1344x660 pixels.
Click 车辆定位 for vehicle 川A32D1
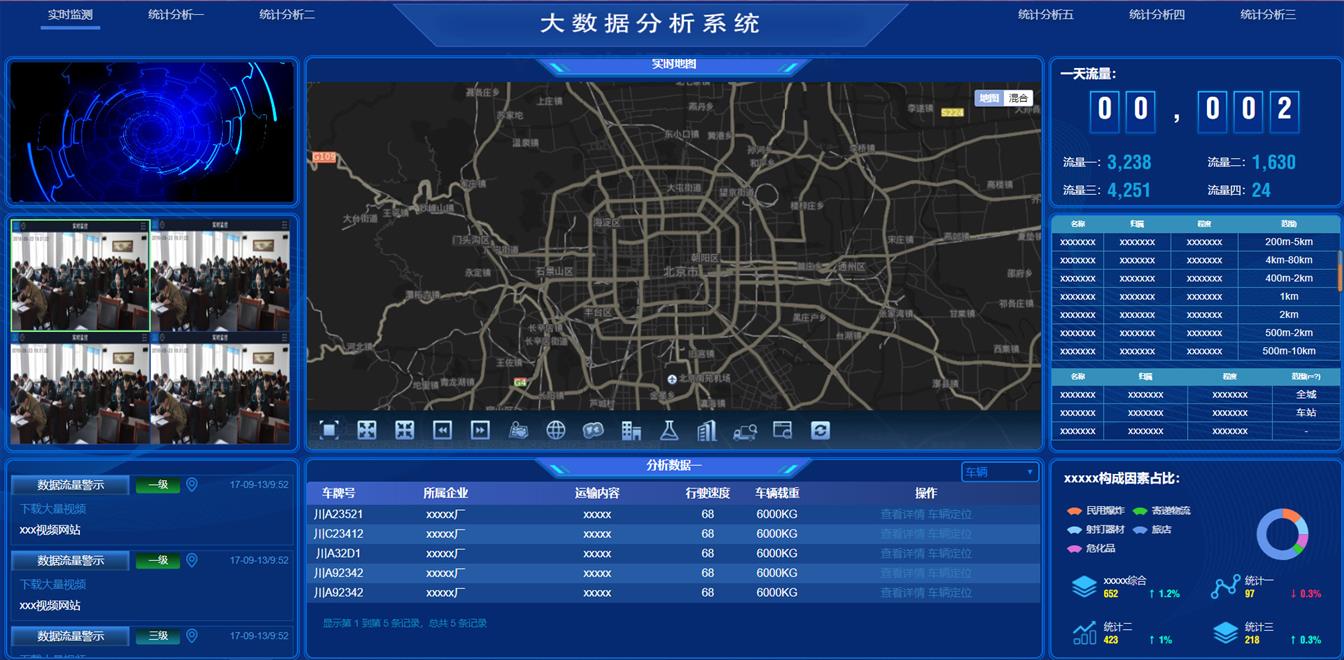point(950,553)
